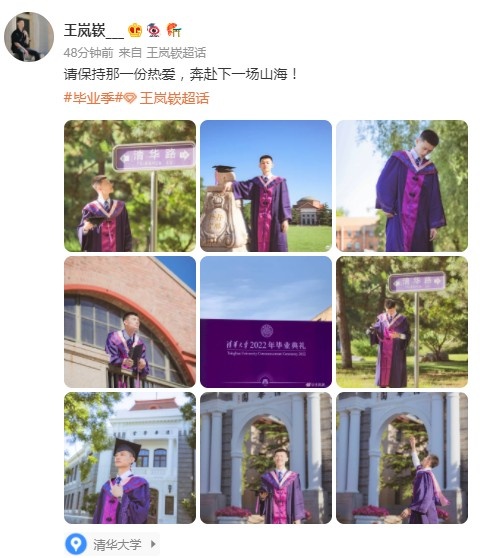This screenshot has height=558, width=484.
Task: Open the 清华大学 location tag
Action: click(117, 544)
